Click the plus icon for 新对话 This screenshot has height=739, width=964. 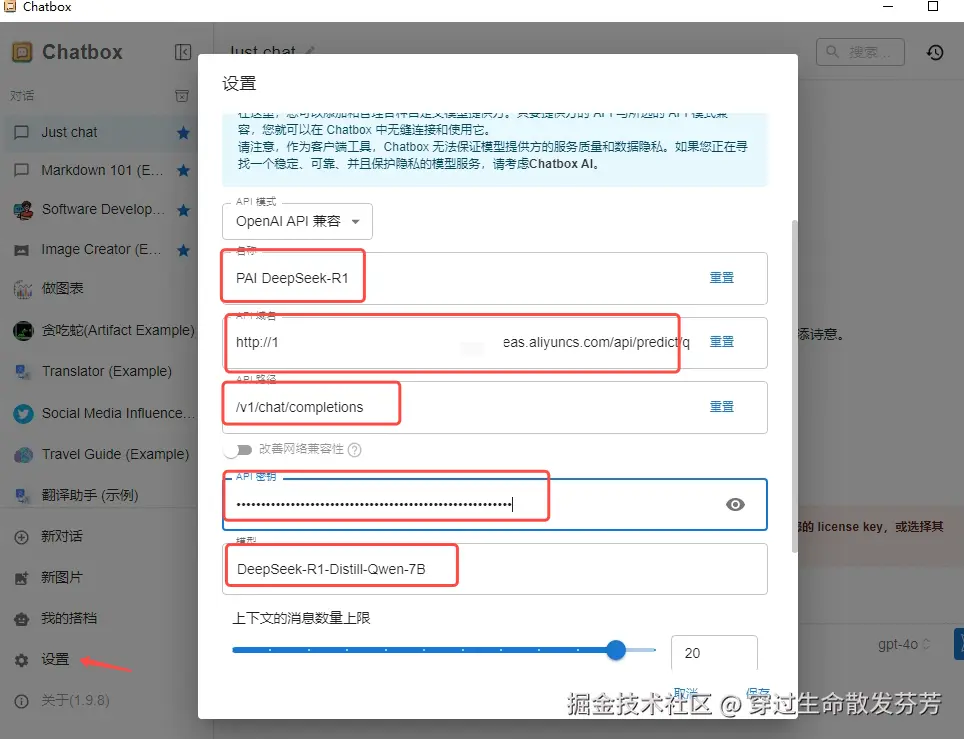pos(22,537)
